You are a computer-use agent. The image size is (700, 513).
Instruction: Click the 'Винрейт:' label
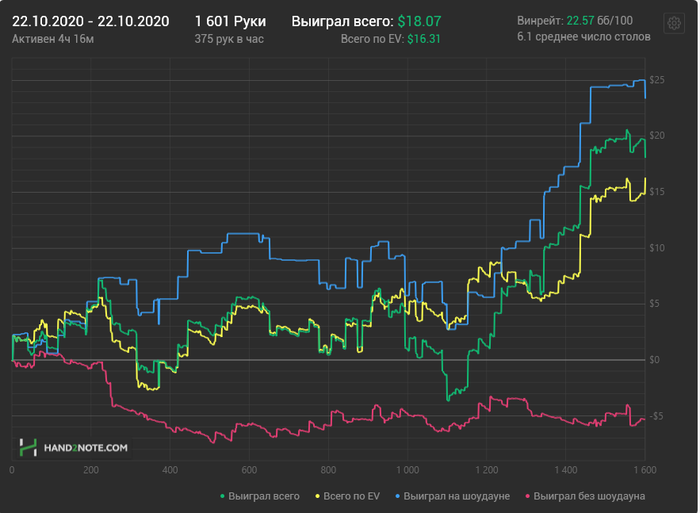(x=540, y=21)
